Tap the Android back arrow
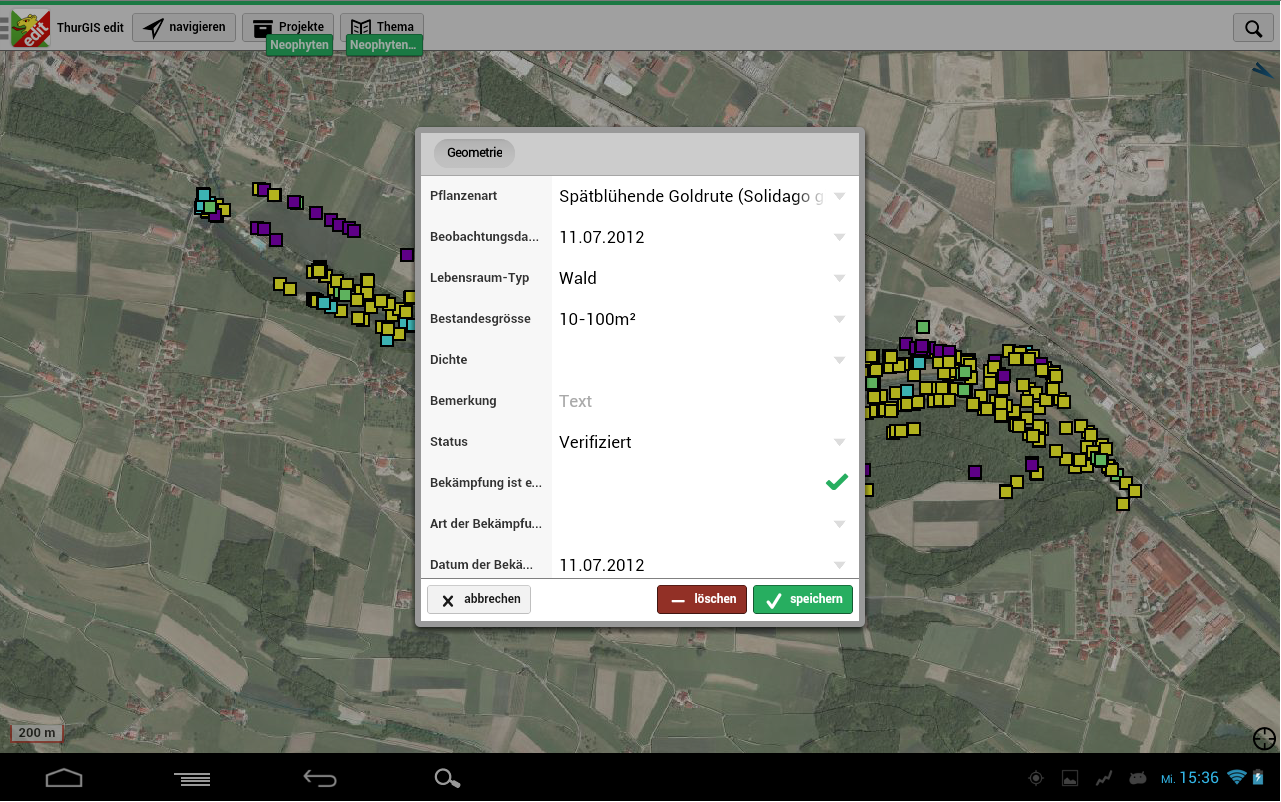Screen dimensions: 1281x802 pos(320,778)
